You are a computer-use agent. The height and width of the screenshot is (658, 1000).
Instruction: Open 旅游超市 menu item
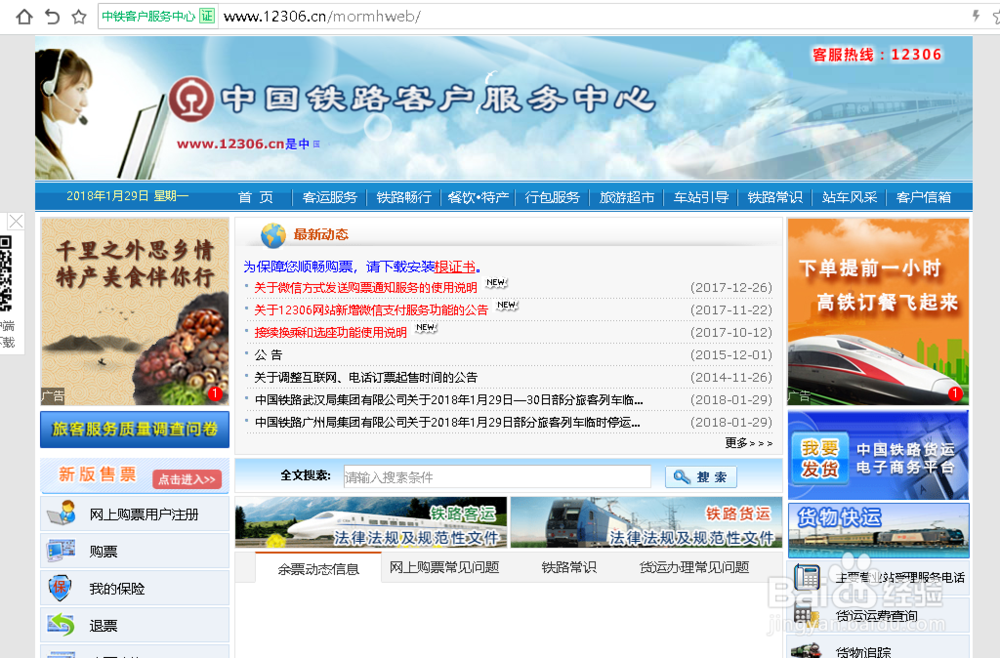(627, 197)
